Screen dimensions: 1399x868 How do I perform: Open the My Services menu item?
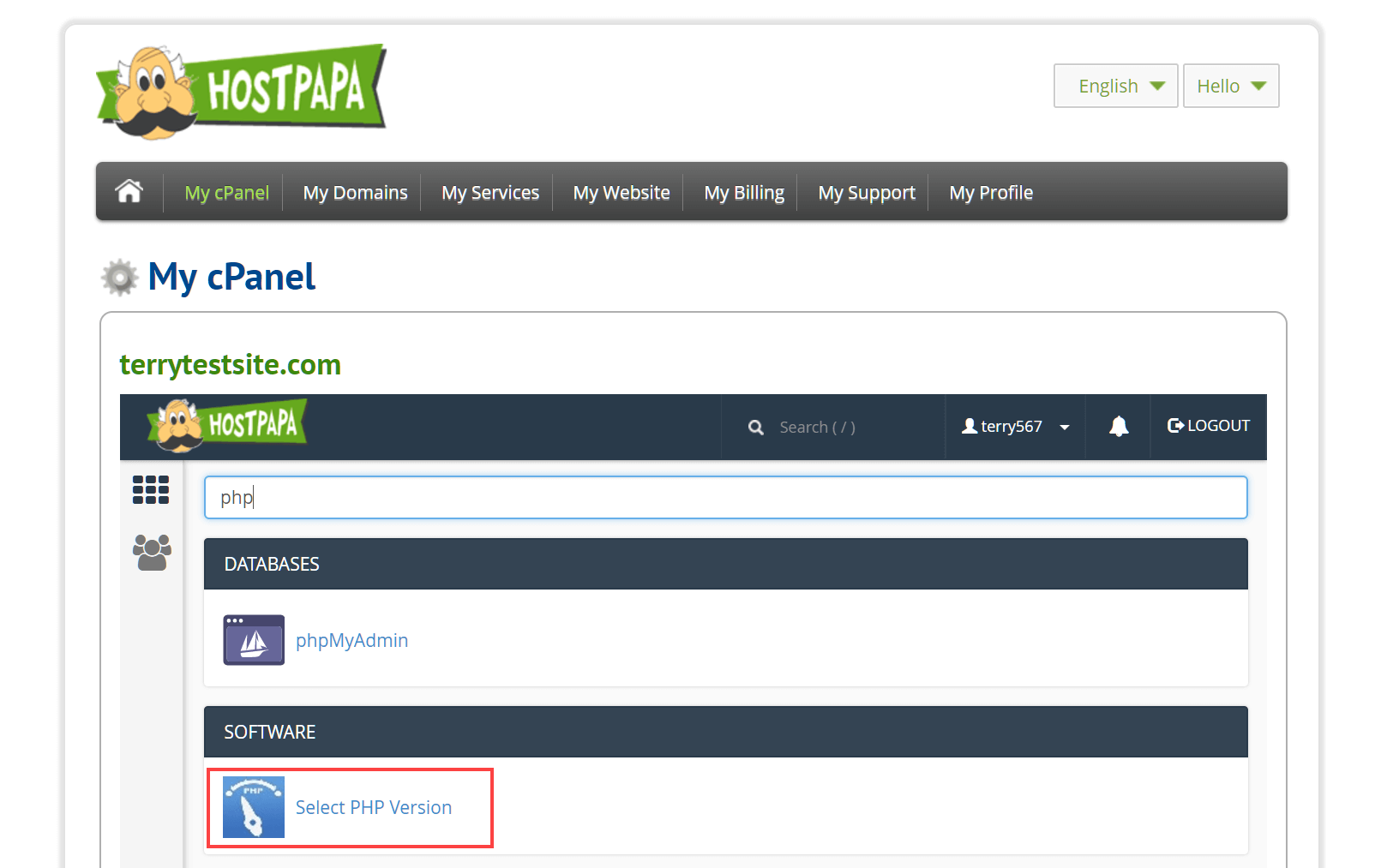pos(490,193)
